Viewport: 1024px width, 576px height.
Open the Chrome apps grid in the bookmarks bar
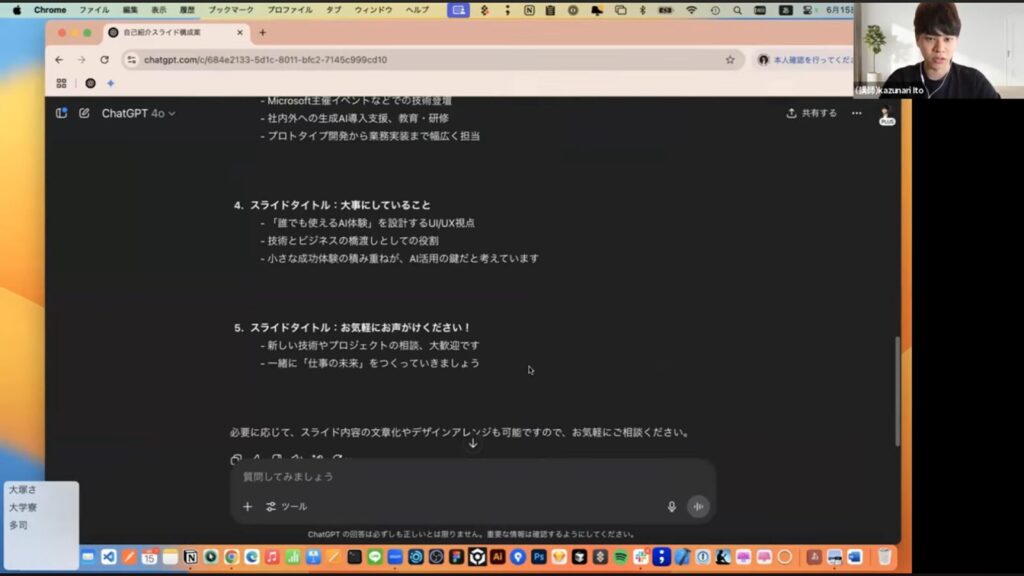(x=62, y=83)
